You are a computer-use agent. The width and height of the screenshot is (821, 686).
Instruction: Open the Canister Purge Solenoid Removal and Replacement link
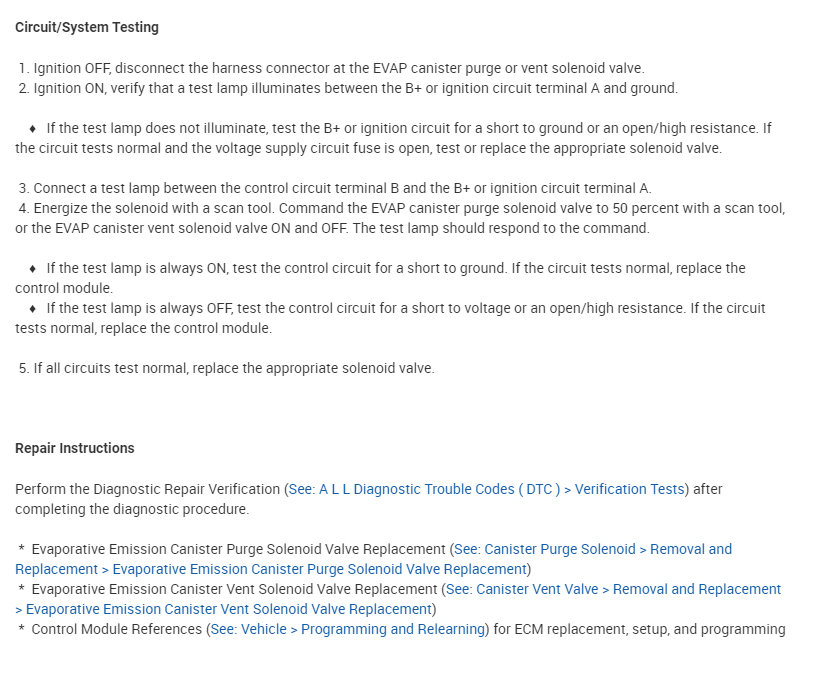[x=593, y=549]
